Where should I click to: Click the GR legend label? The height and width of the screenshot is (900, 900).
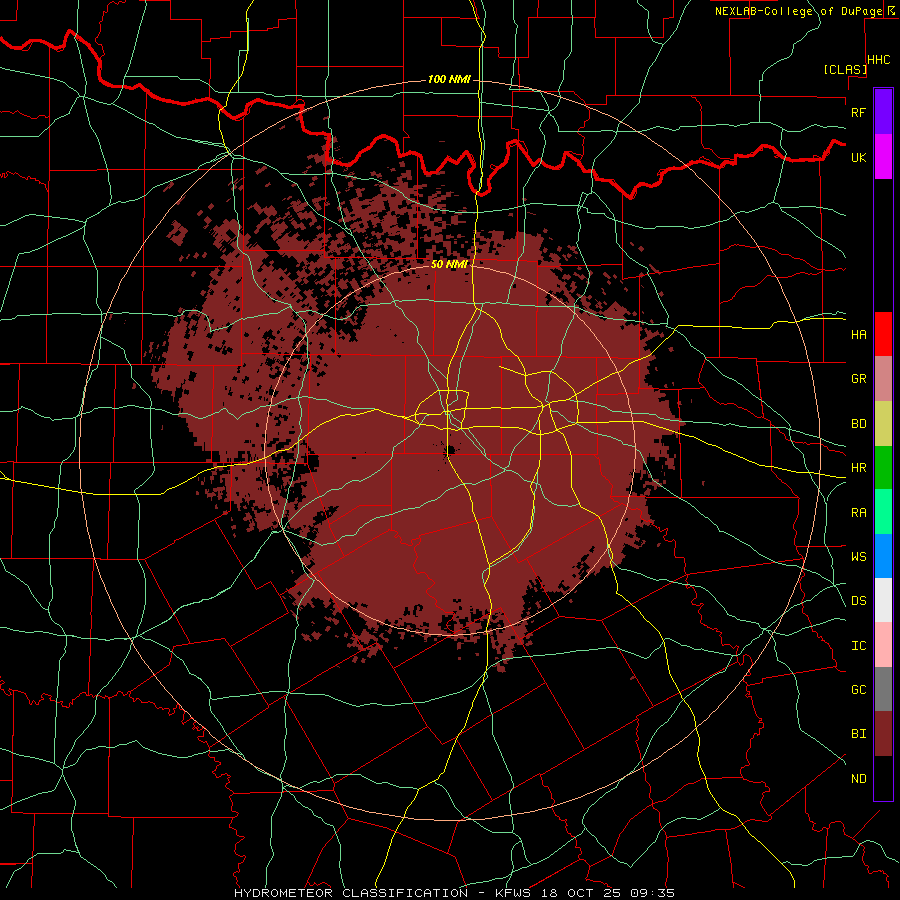tap(858, 379)
